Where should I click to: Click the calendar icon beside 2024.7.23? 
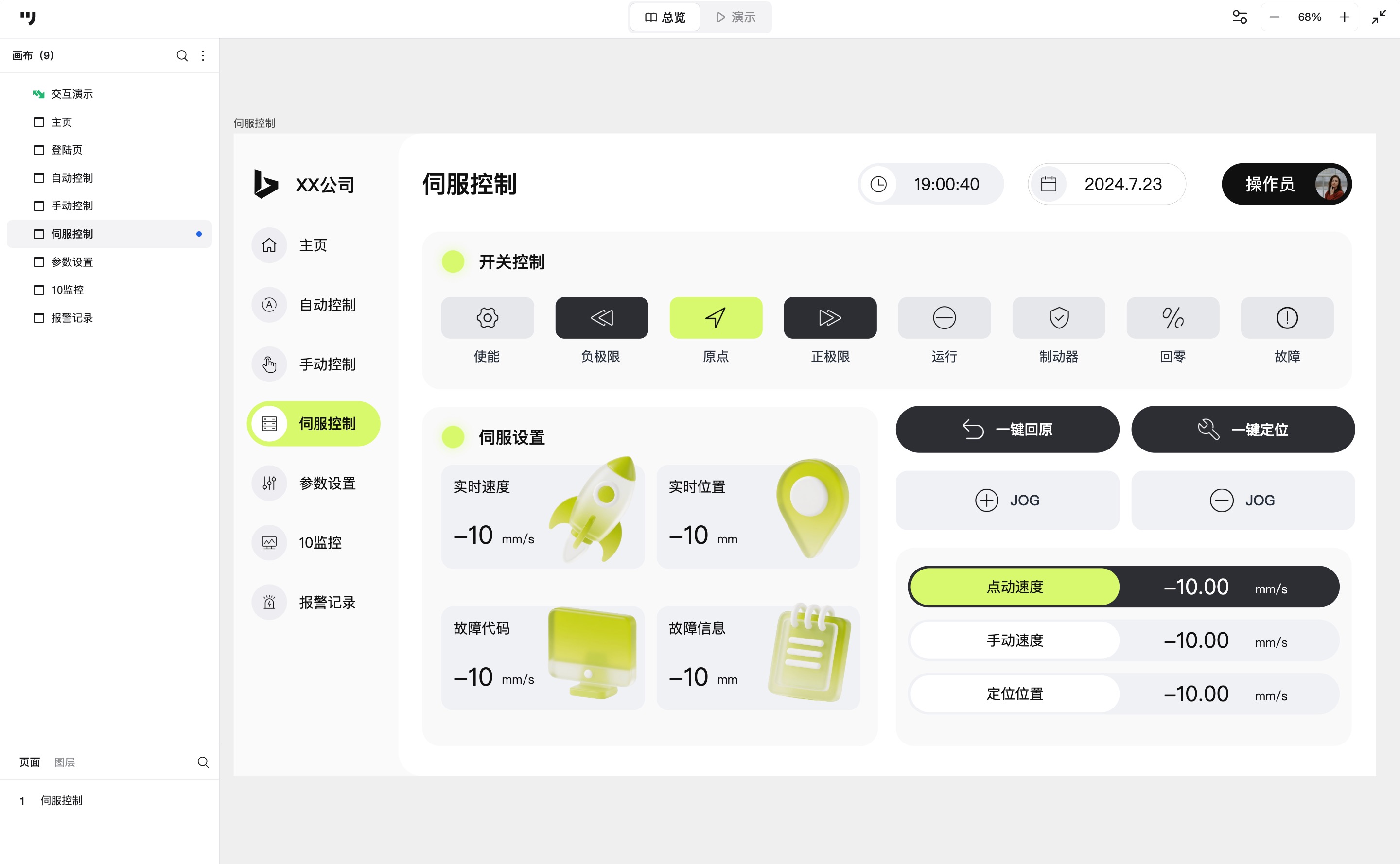click(1049, 184)
